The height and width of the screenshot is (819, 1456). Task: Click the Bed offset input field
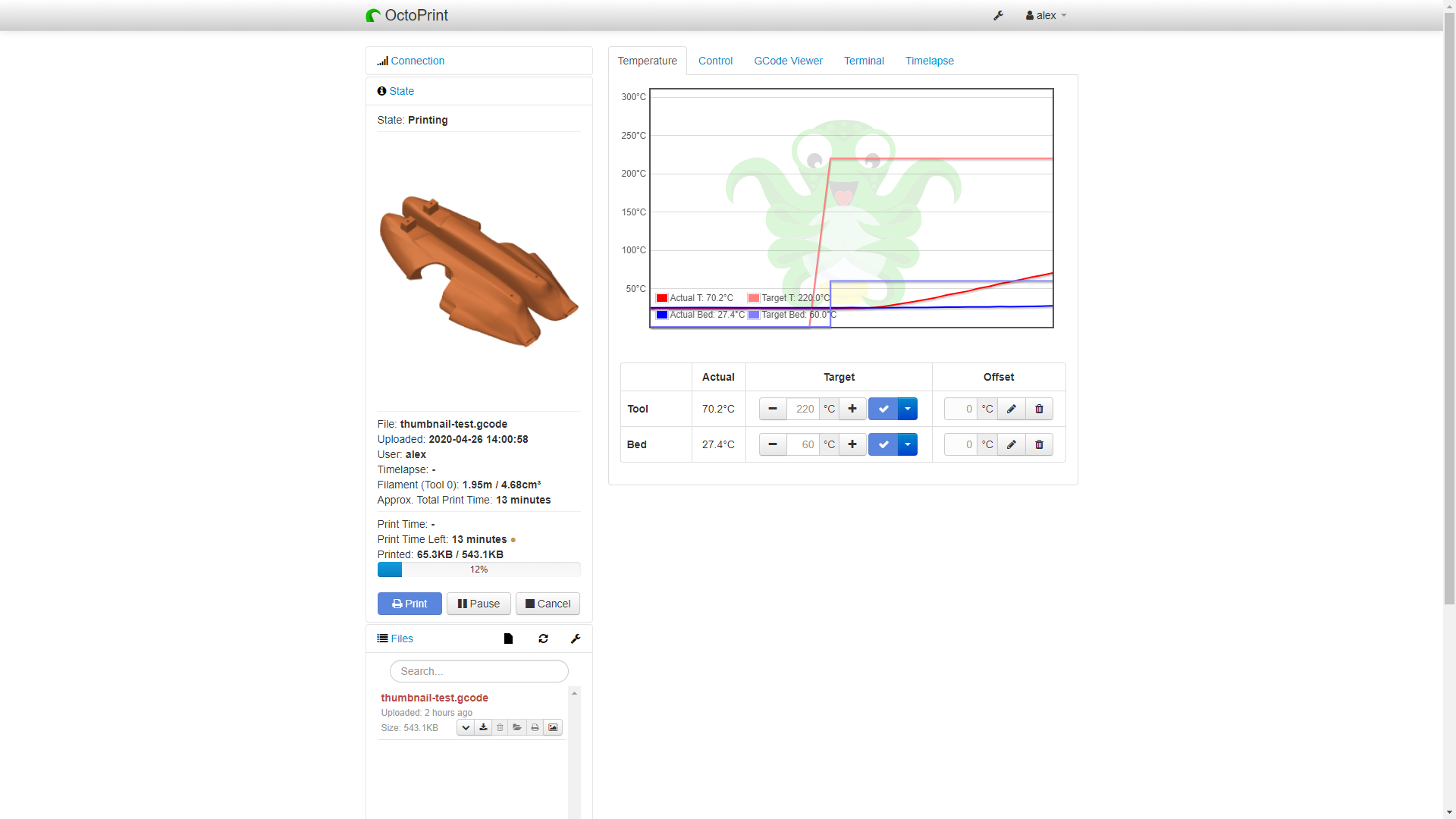tap(960, 444)
